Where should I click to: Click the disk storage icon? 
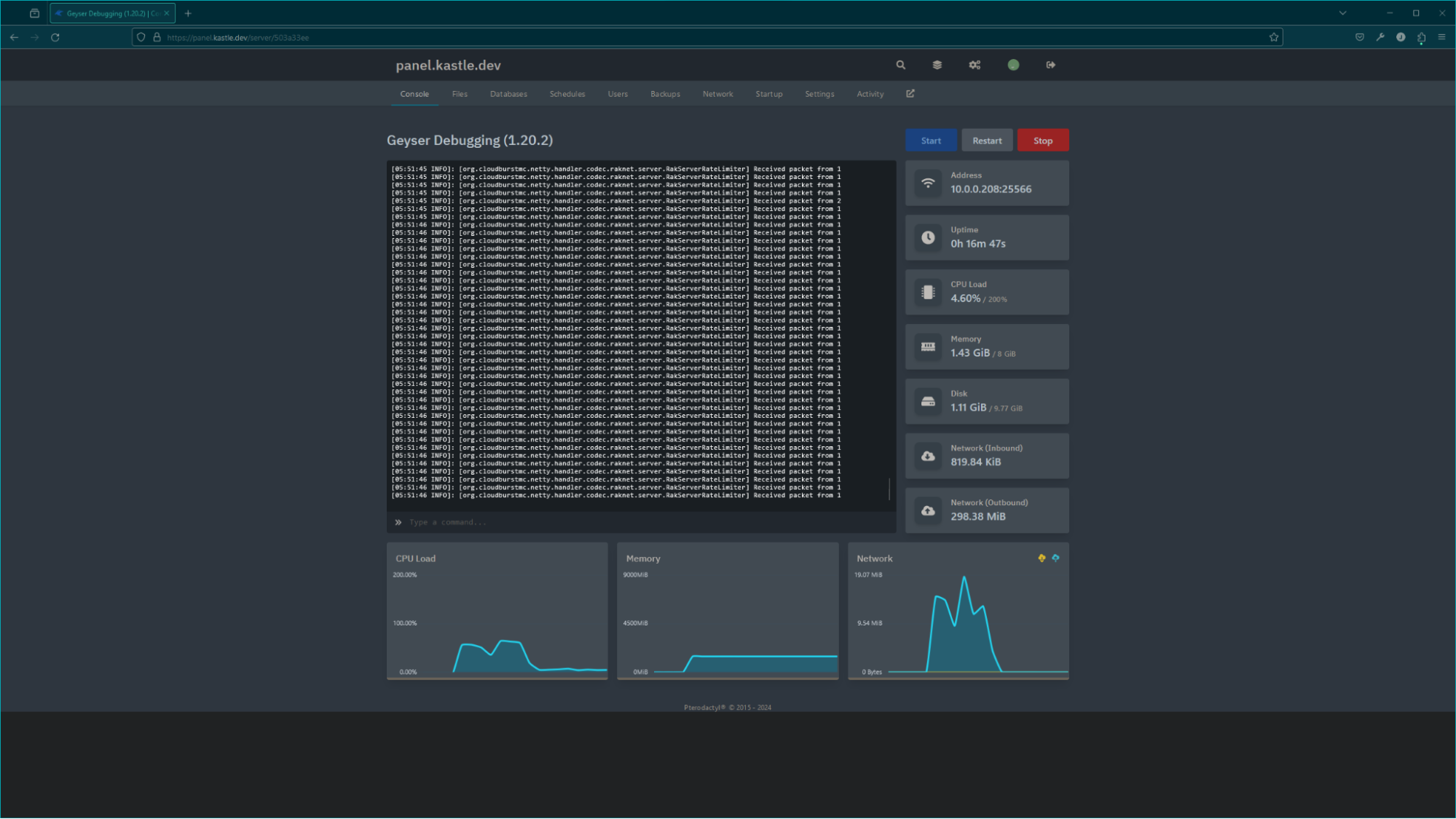[x=927, y=401]
